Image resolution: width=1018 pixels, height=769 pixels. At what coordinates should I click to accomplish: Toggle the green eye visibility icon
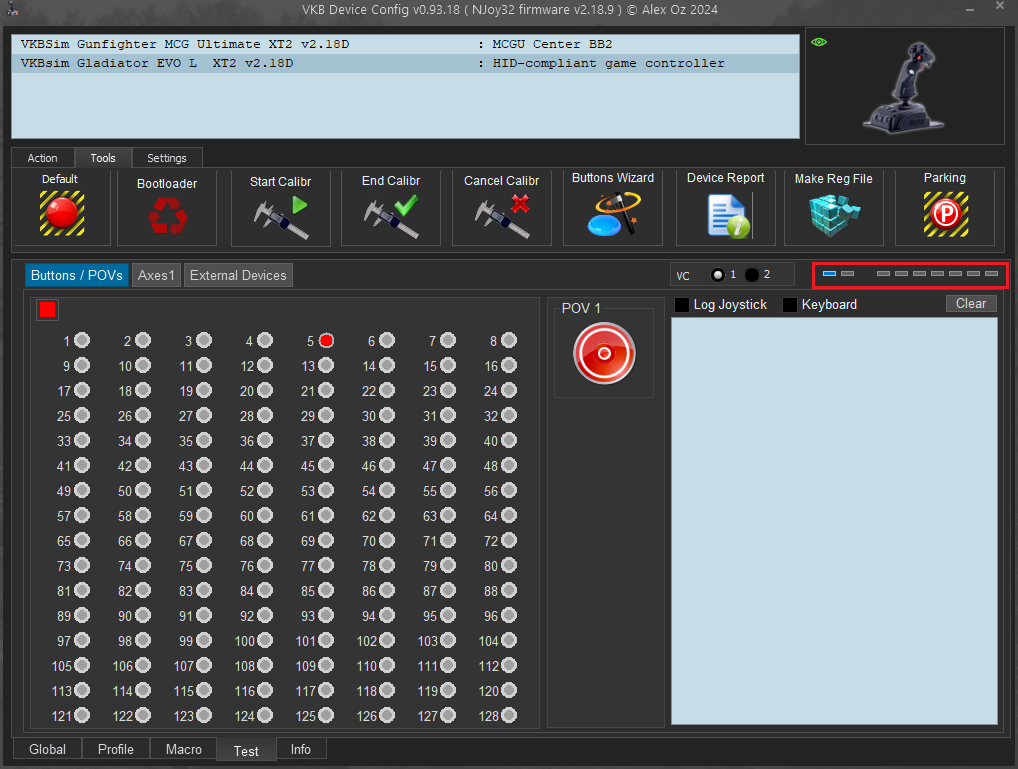point(819,42)
